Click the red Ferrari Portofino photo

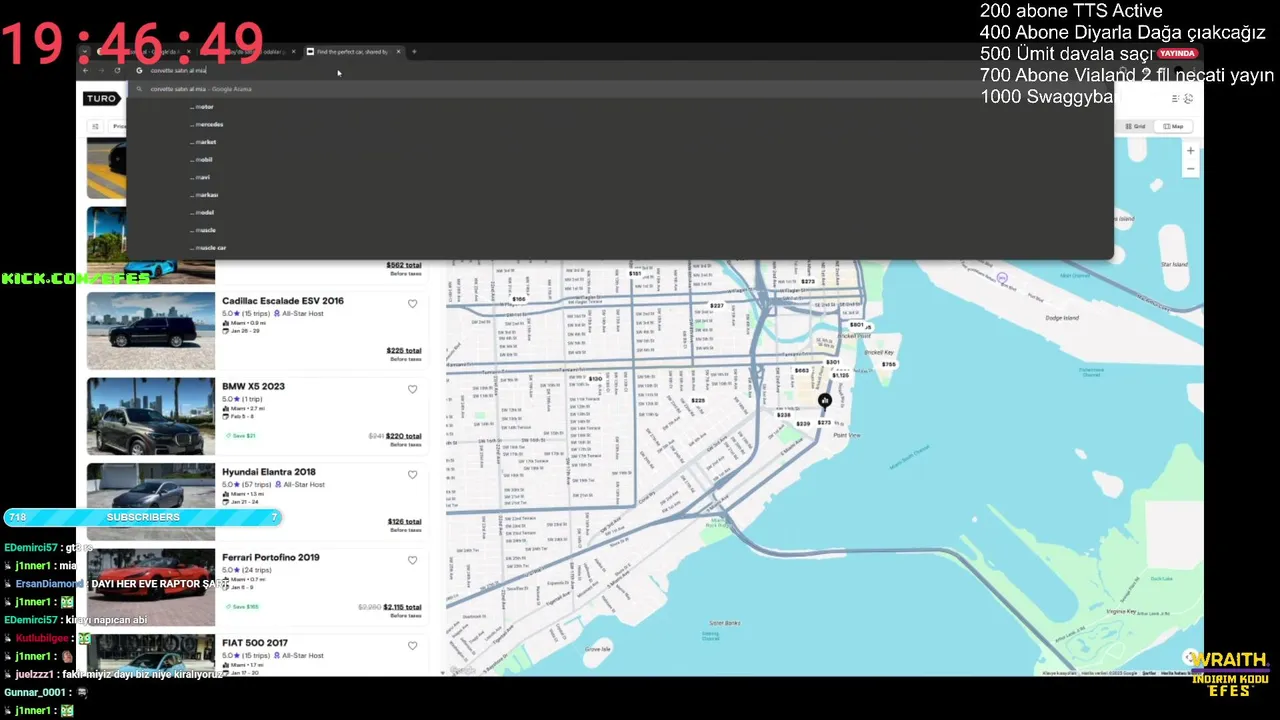(151, 587)
